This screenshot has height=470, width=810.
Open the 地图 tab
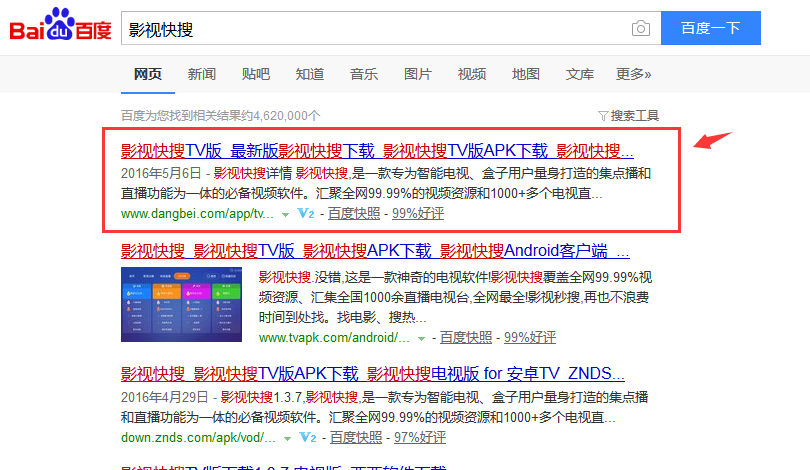pyautogui.click(x=525, y=74)
